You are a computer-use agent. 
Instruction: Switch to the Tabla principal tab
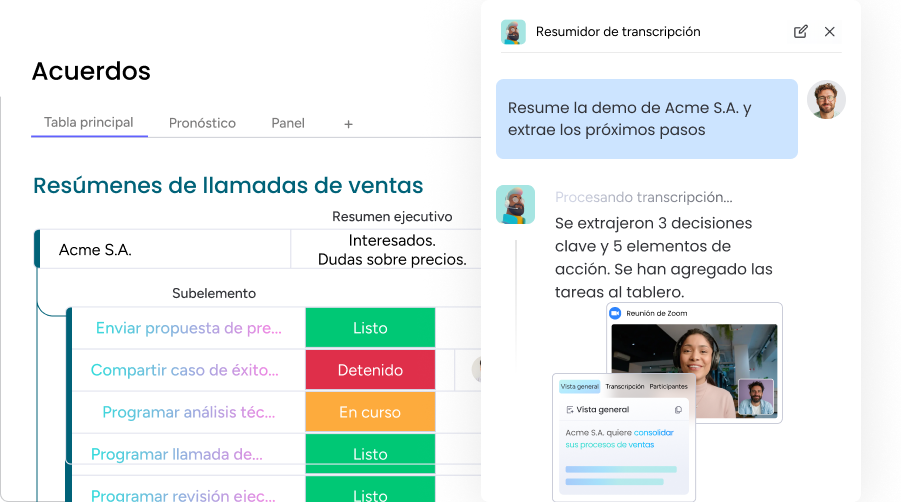point(88,122)
